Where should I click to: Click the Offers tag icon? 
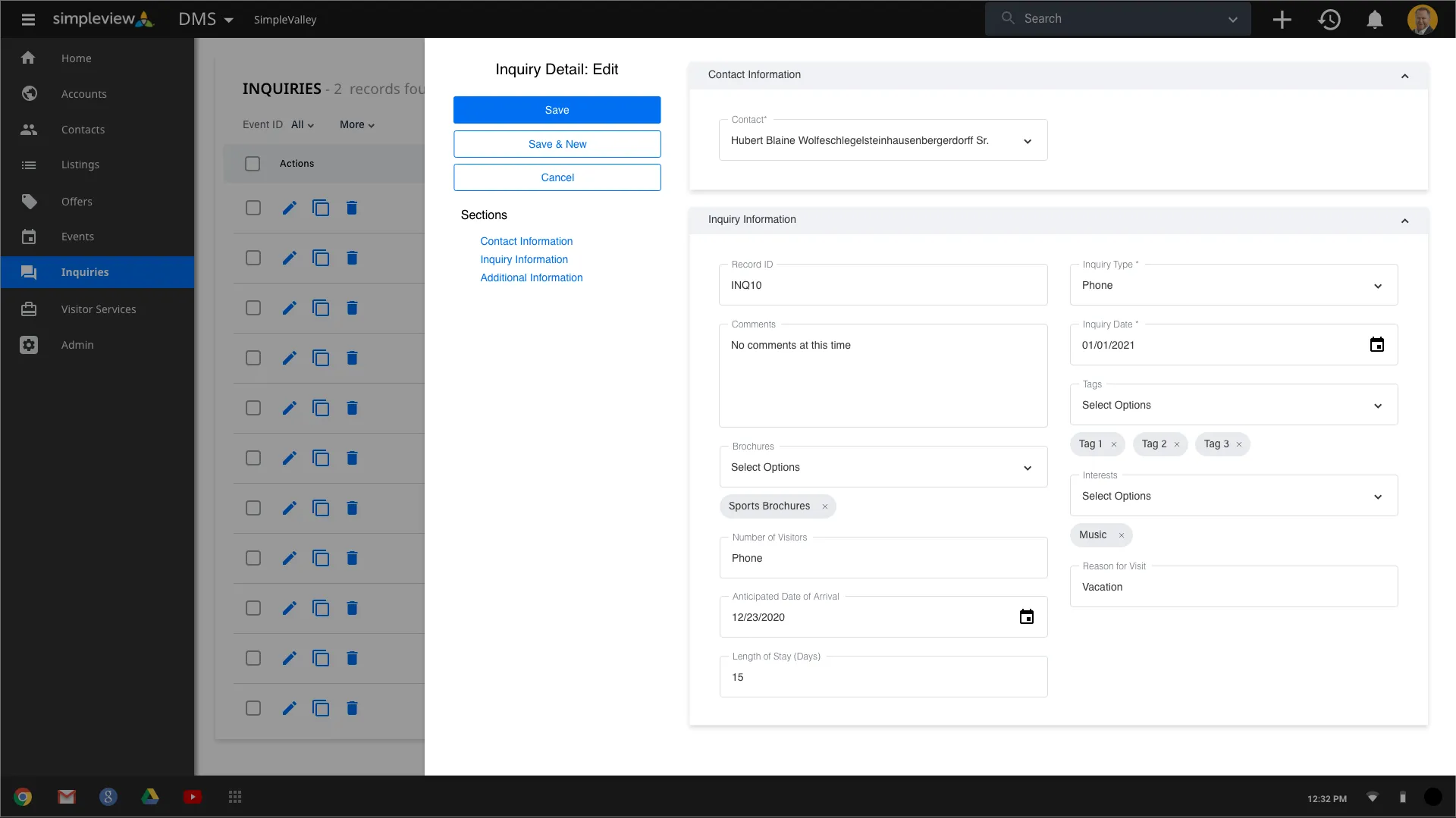pos(29,202)
